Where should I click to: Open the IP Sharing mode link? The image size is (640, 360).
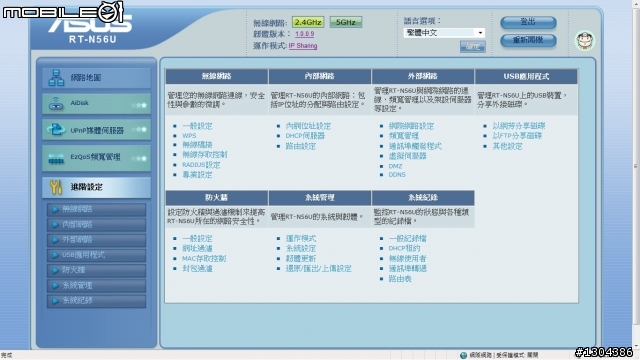coord(303,46)
